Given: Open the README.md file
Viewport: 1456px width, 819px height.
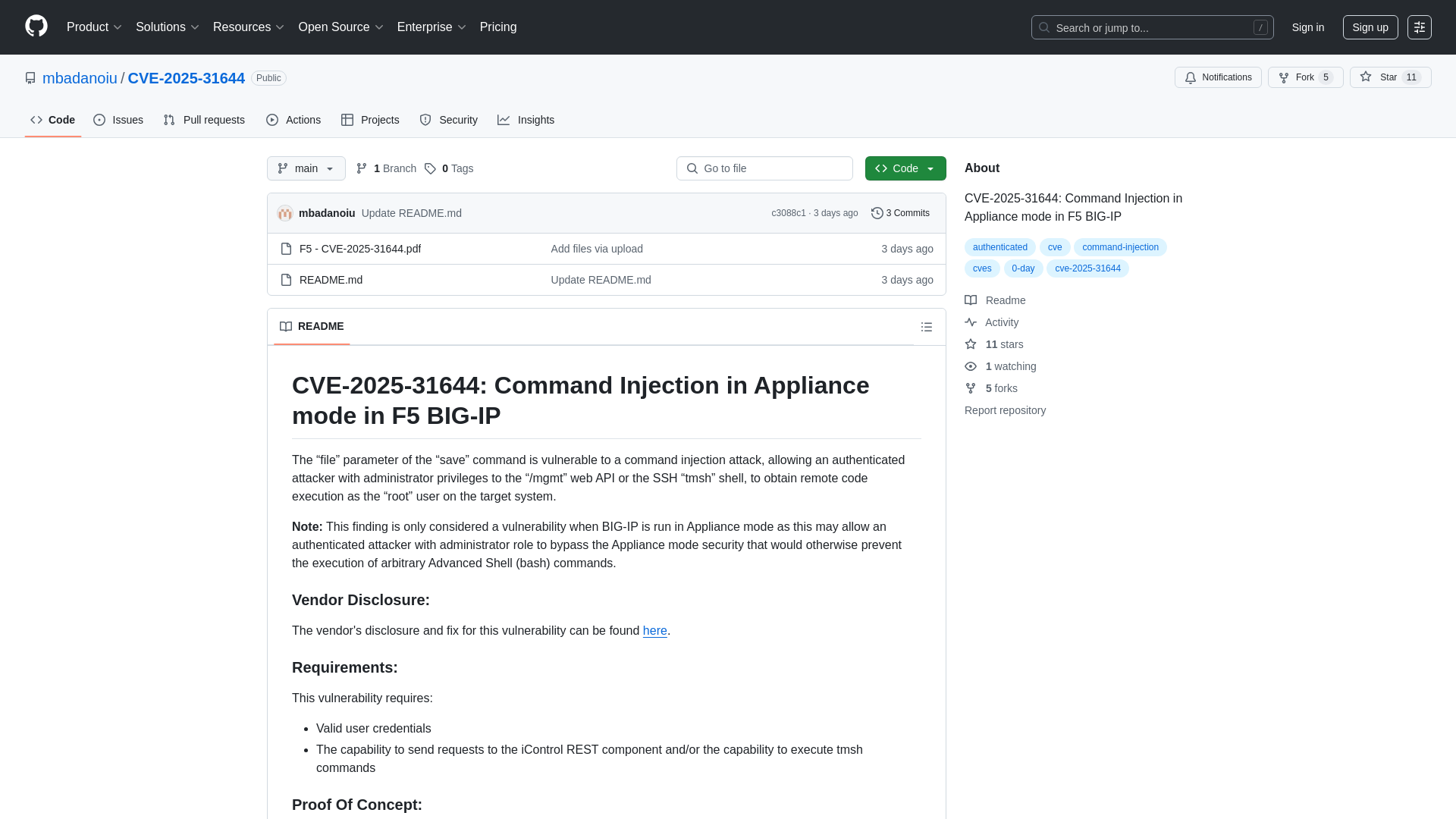Looking at the screenshot, I should tap(331, 280).
